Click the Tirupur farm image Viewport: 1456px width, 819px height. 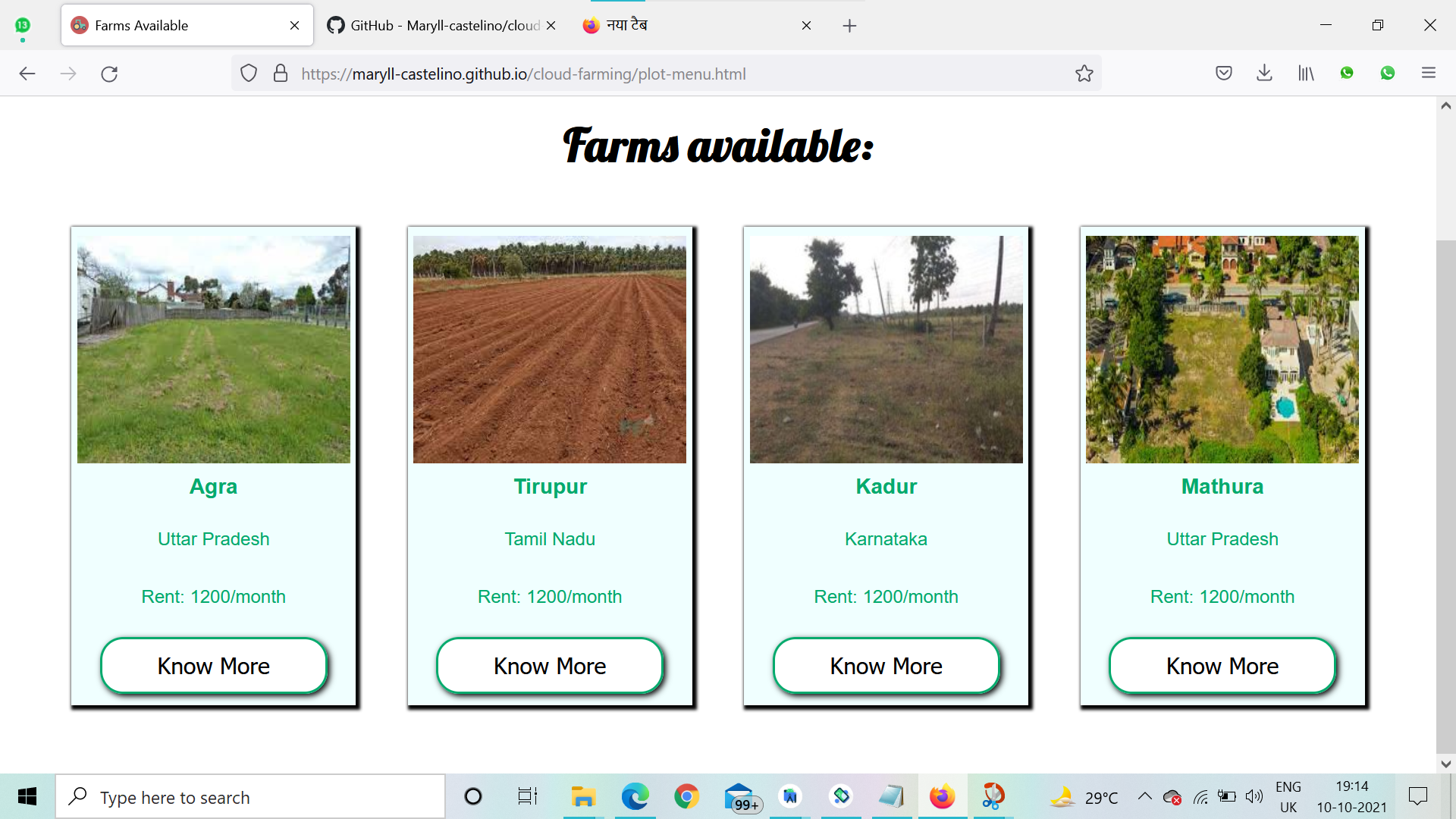click(550, 349)
